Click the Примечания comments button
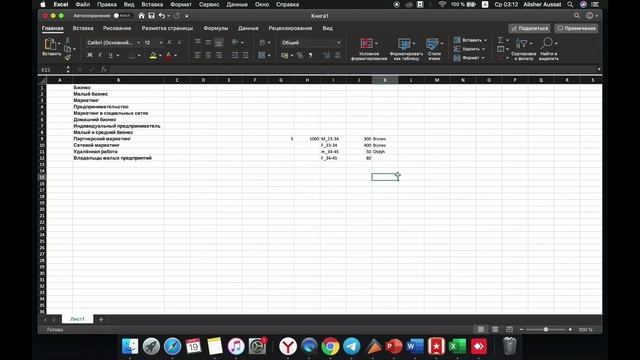The width and height of the screenshot is (640, 360). pyautogui.click(x=576, y=28)
